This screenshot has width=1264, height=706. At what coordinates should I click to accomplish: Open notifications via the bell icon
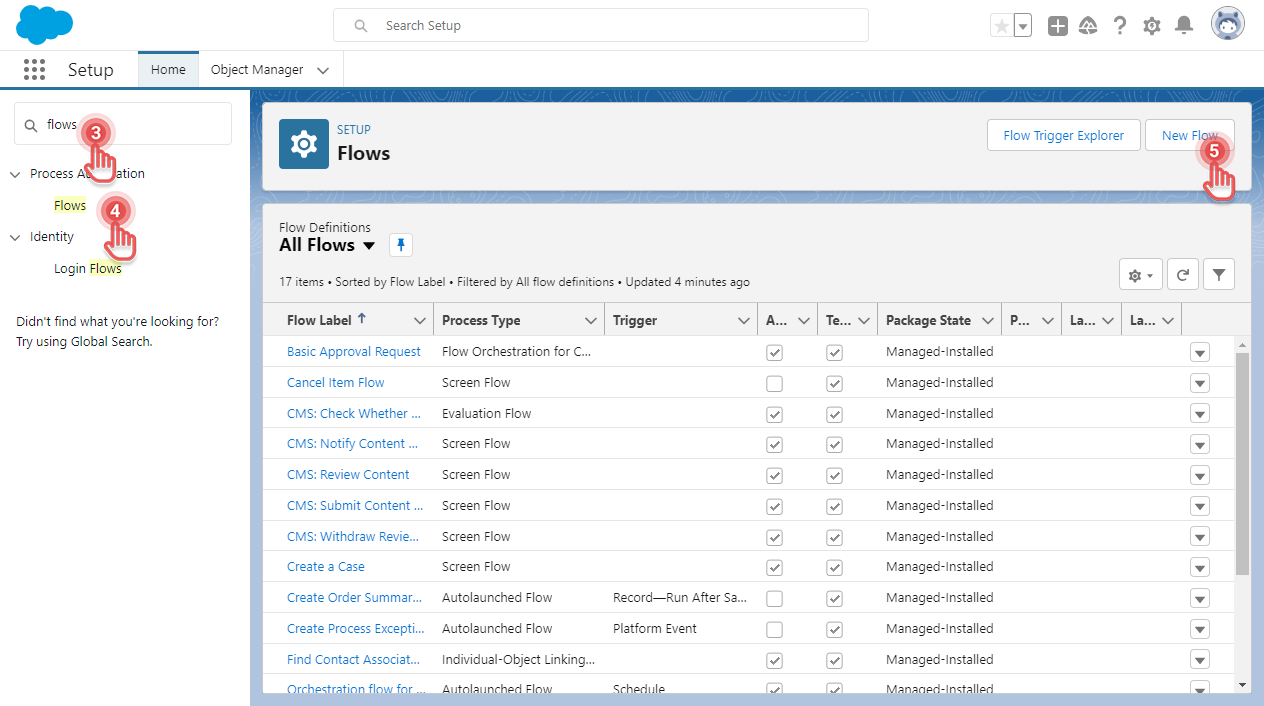(1184, 25)
